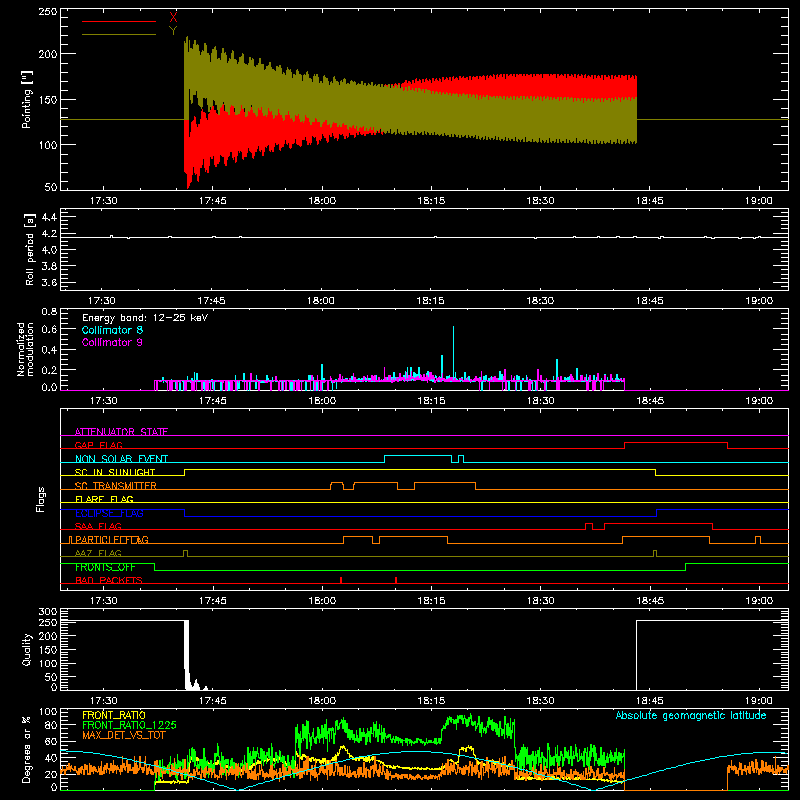Click the ATTENUATOR_STATE flag label
This screenshot has width=800, height=800.
click(x=121, y=432)
